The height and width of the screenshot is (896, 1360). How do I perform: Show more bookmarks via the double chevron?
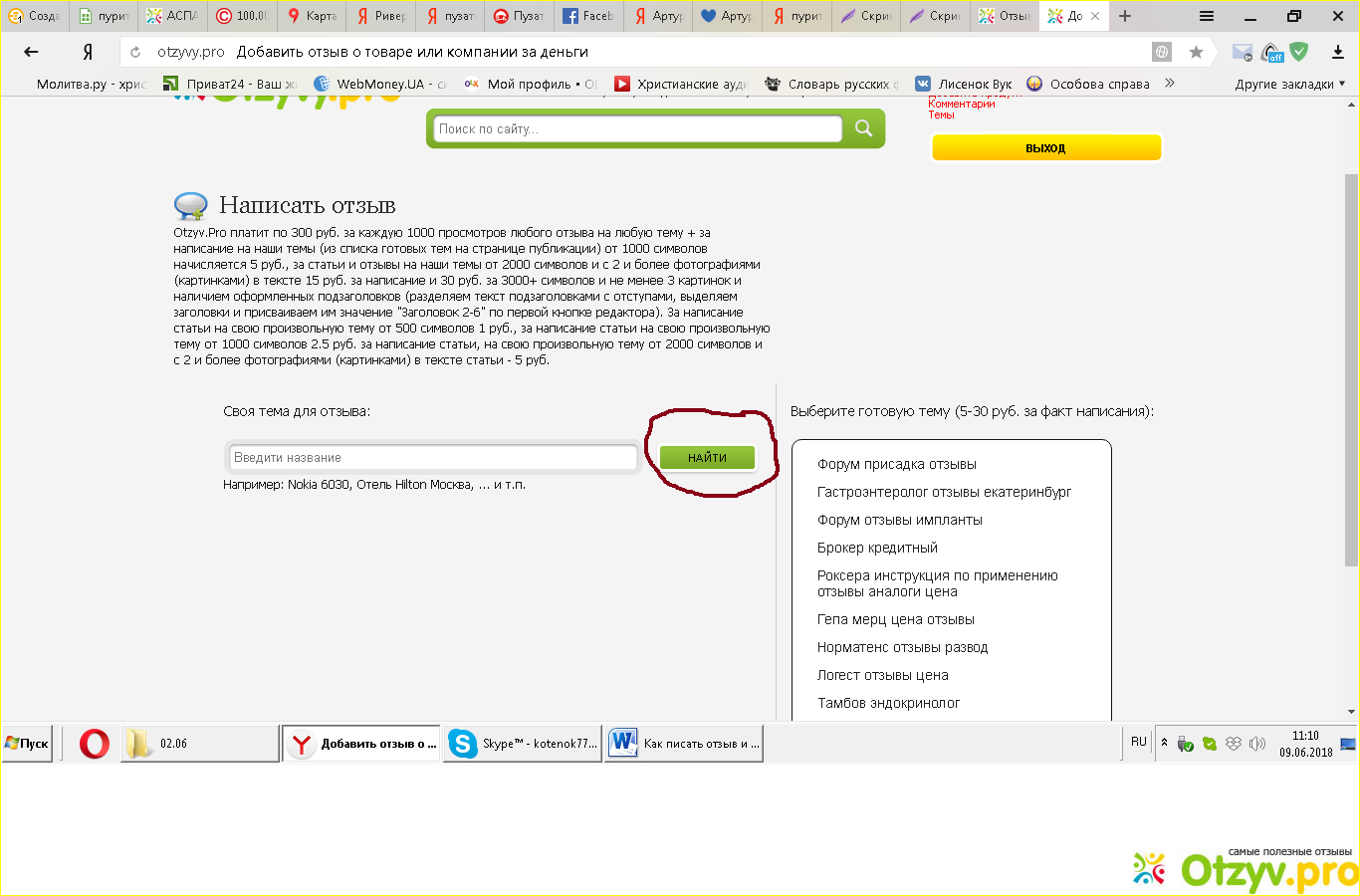pos(1170,84)
